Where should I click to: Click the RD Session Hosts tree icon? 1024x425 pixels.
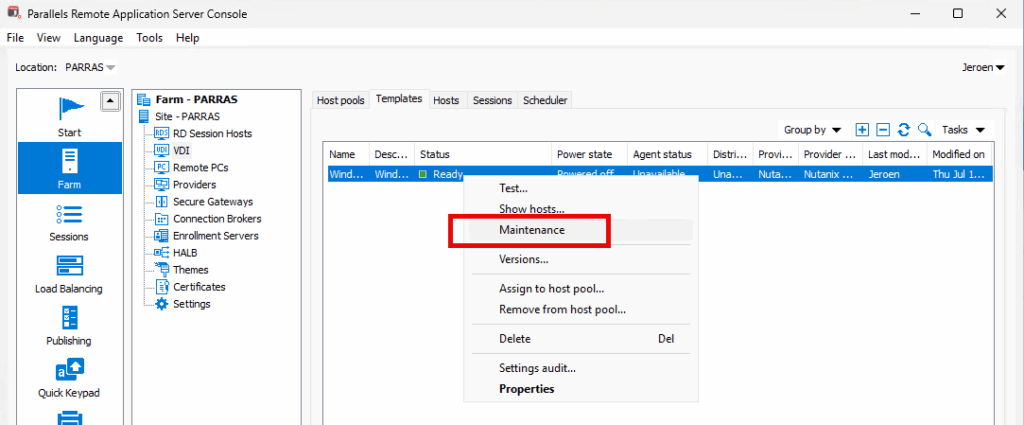point(162,133)
